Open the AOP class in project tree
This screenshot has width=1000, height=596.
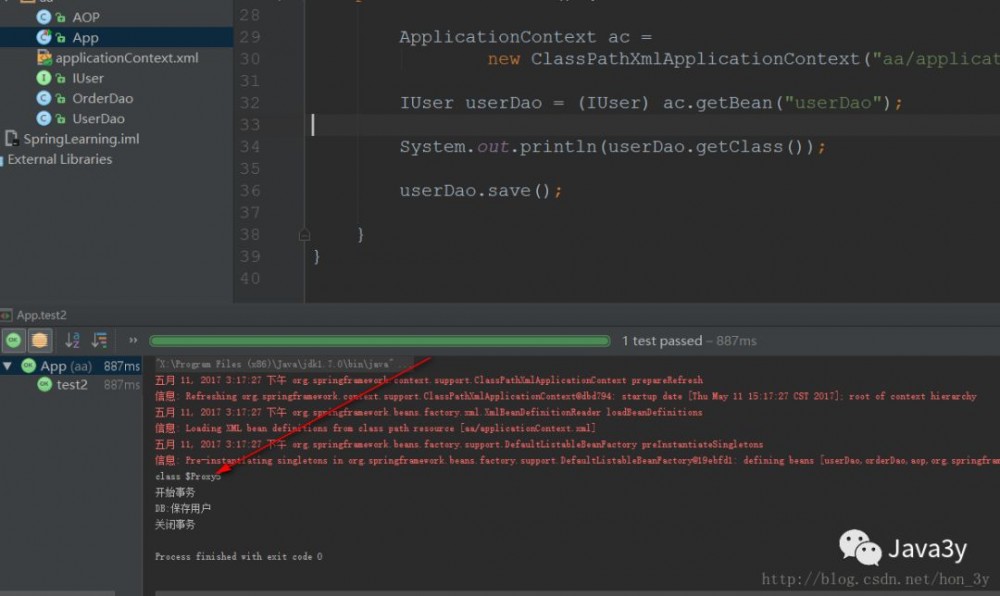point(85,17)
